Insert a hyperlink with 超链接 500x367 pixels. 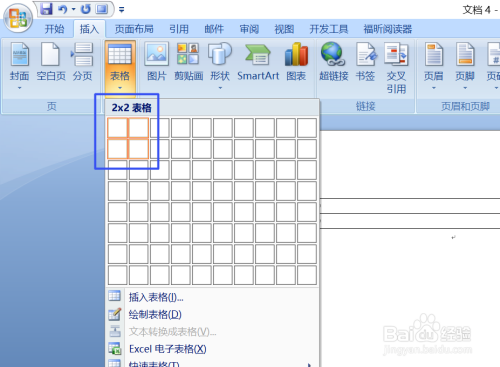333,62
